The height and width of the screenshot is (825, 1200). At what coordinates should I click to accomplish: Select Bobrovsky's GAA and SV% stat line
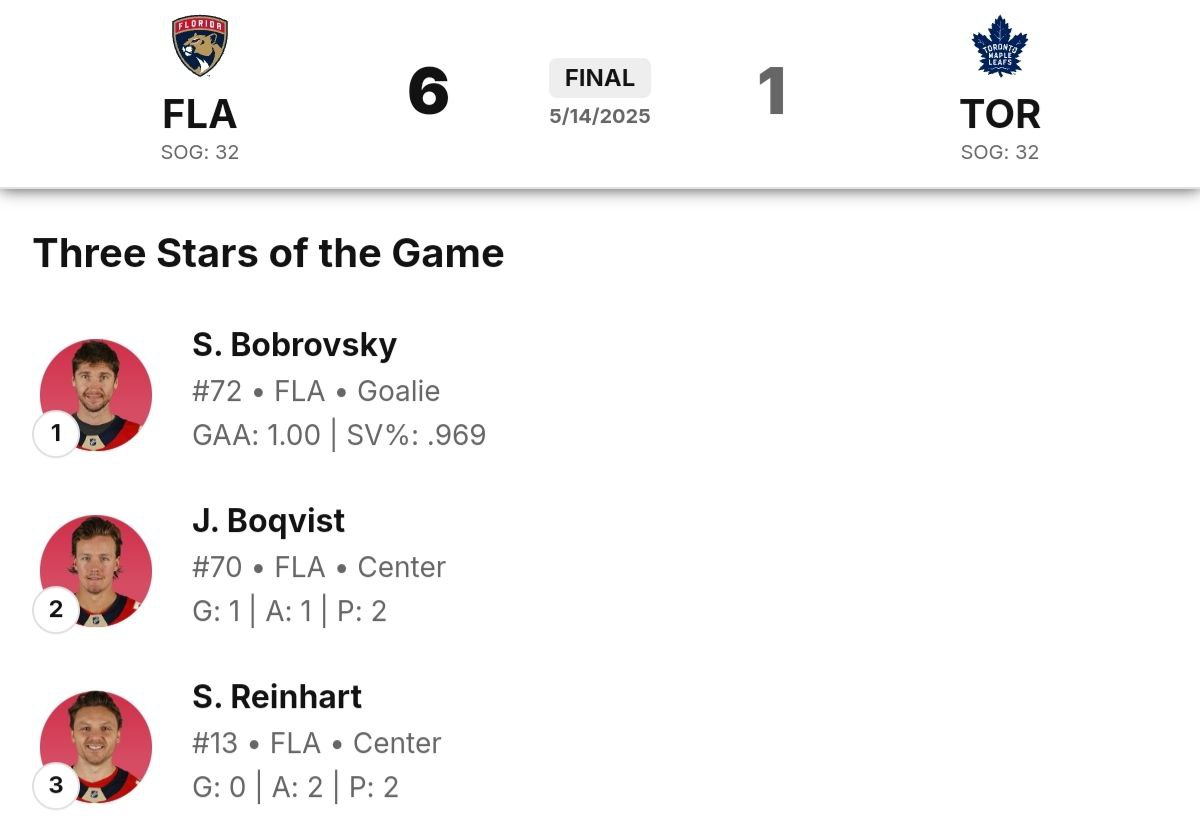pyautogui.click(x=339, y=435)
